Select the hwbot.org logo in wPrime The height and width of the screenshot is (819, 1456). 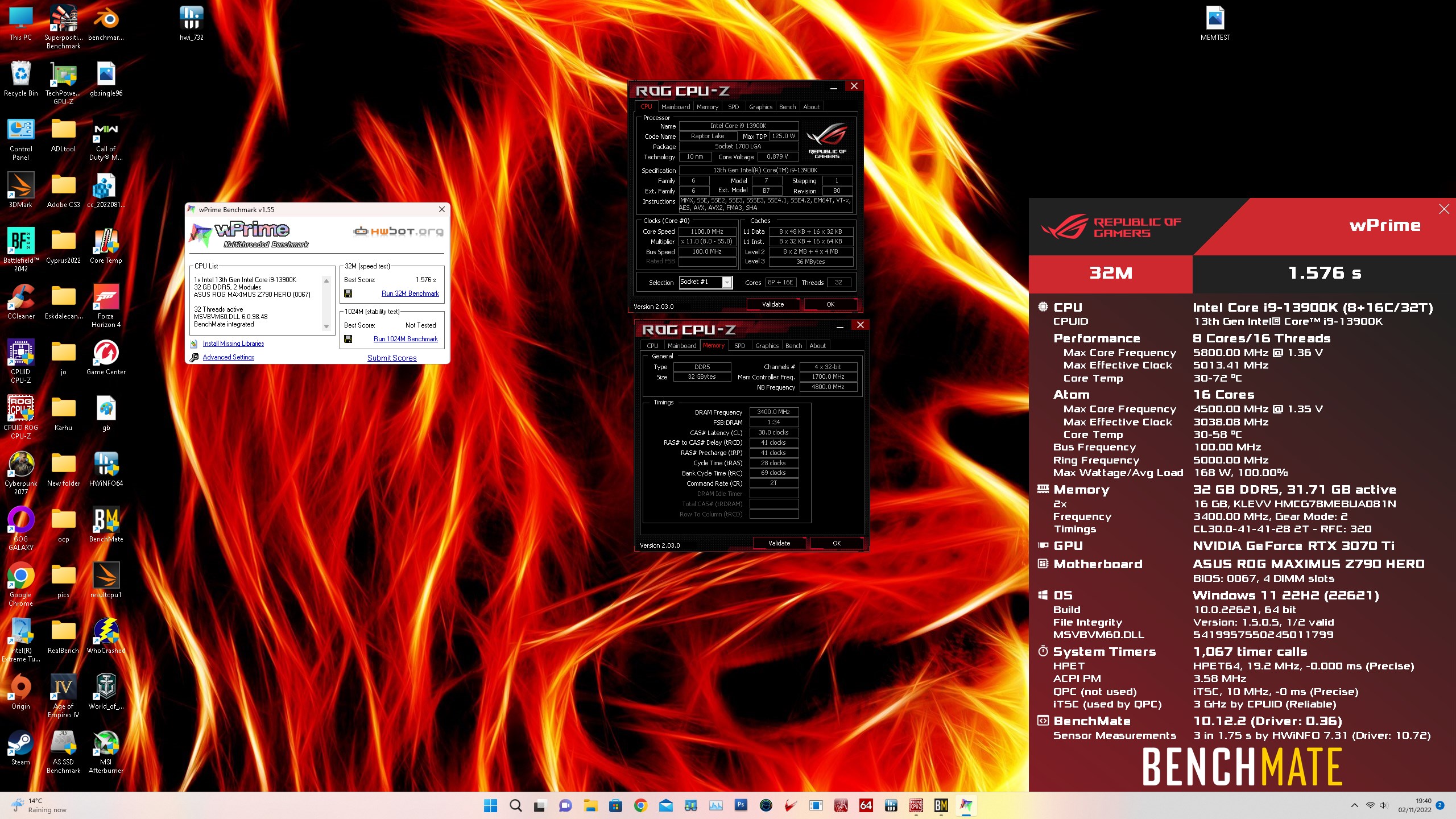pos(398,231)
